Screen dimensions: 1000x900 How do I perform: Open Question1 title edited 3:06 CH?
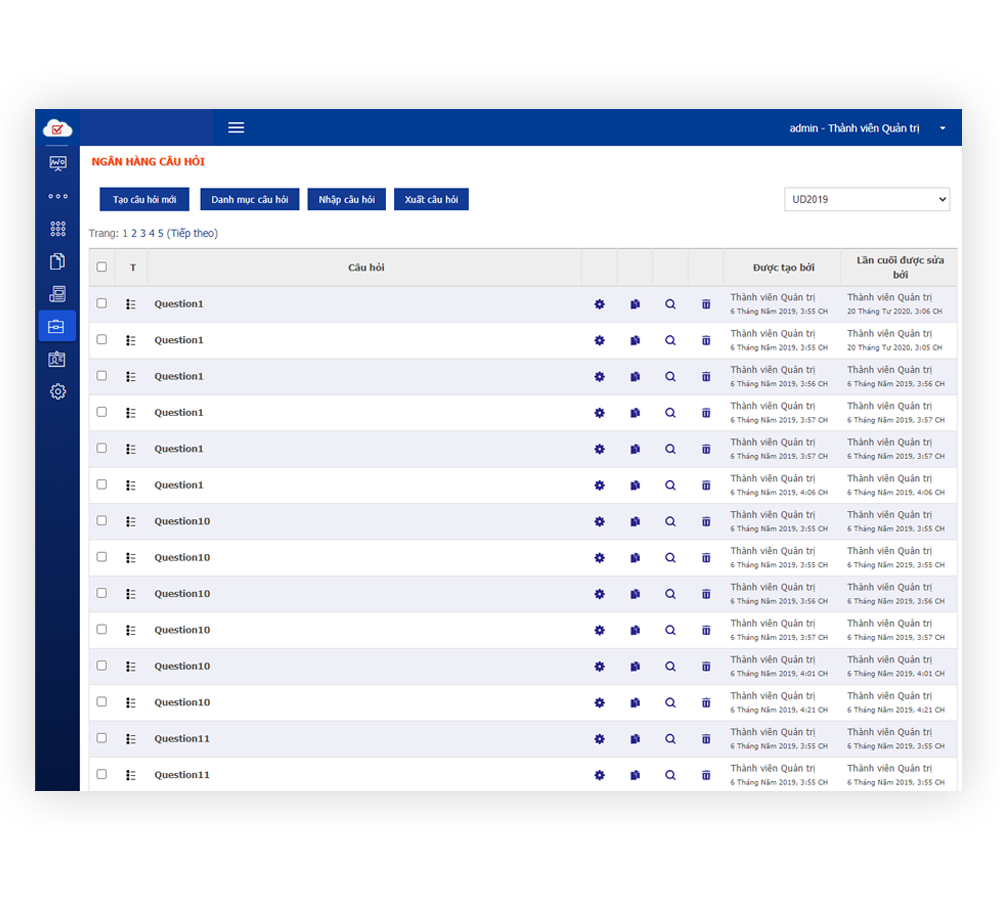tap(179, 304)
